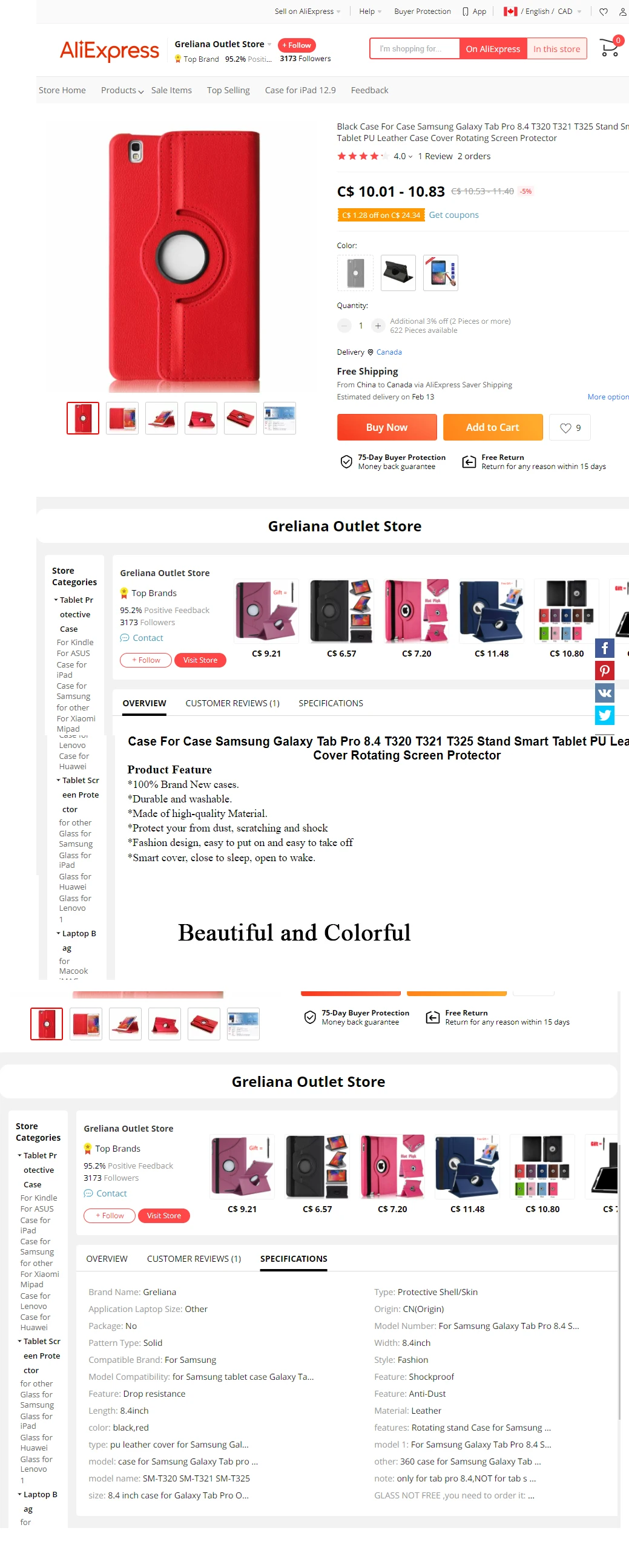Share on VK icon

[605, 693]
